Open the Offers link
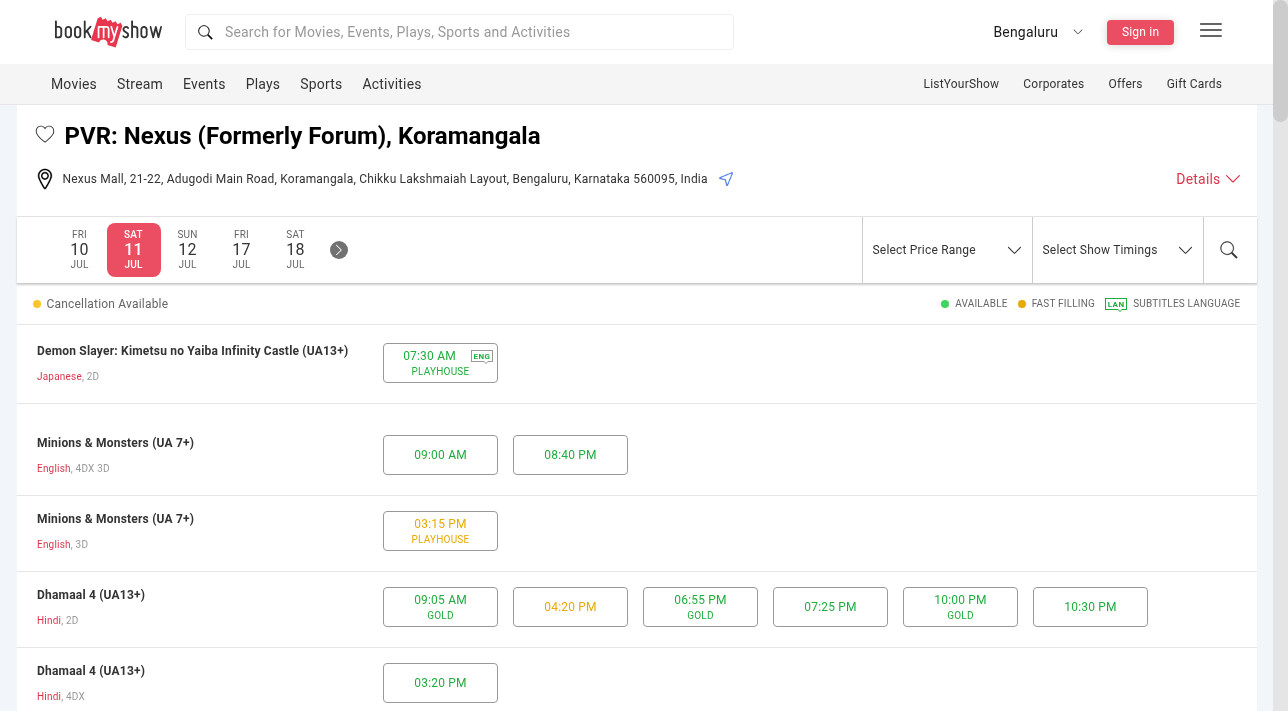This screenshot has height=711, width=1288. coord(1125,84)
